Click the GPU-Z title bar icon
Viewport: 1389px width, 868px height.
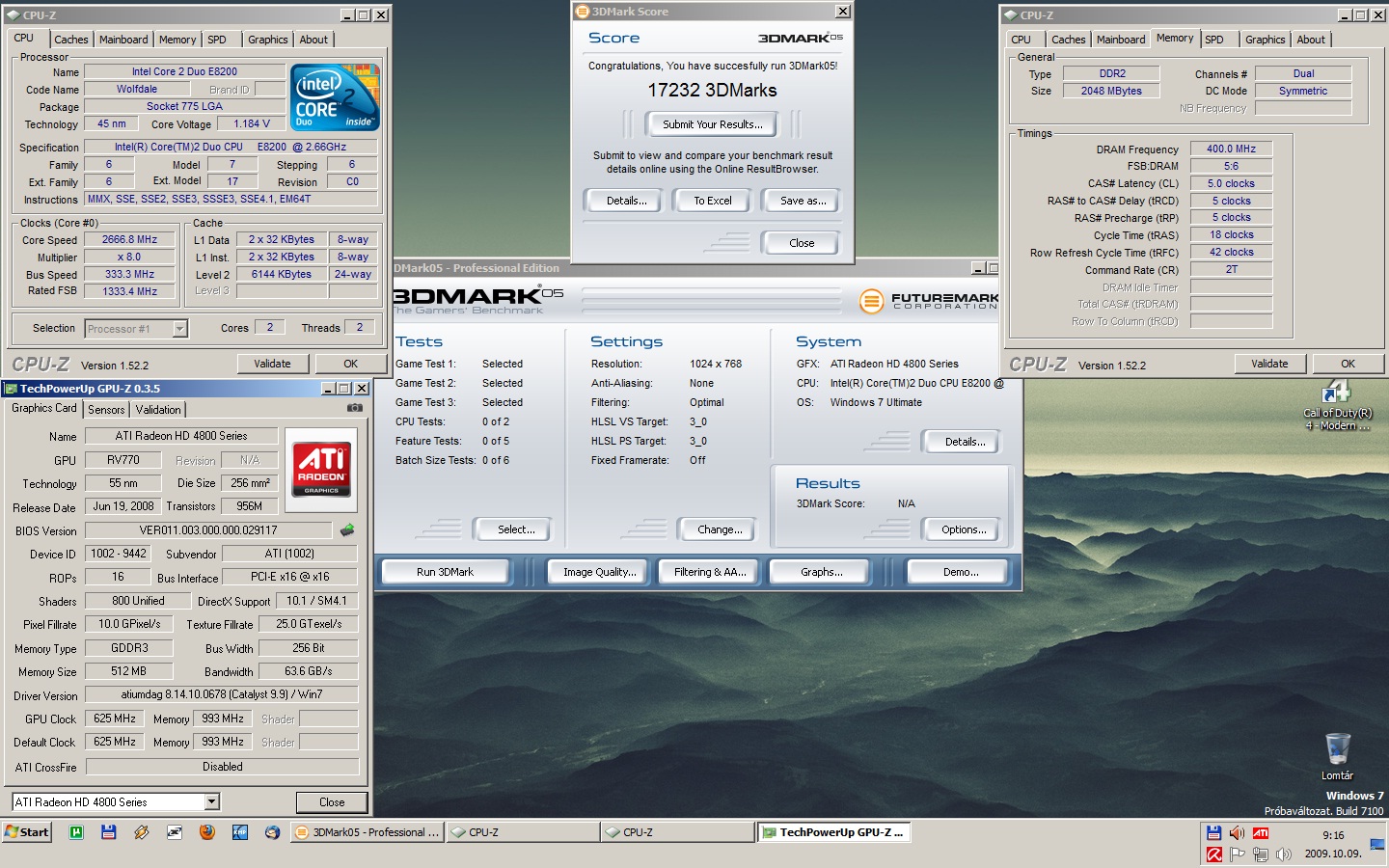tap(12, 389)
